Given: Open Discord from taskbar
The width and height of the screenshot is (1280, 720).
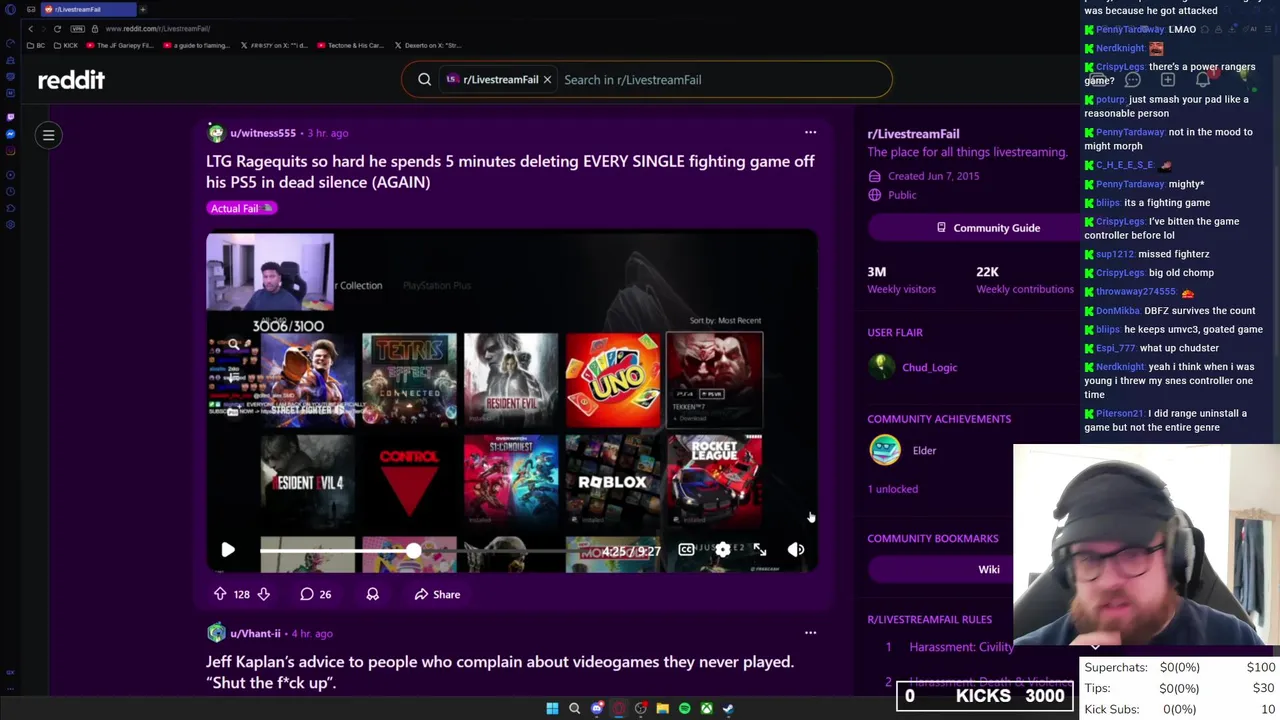Looking at the screenshot, I should [x=597, y=708].
